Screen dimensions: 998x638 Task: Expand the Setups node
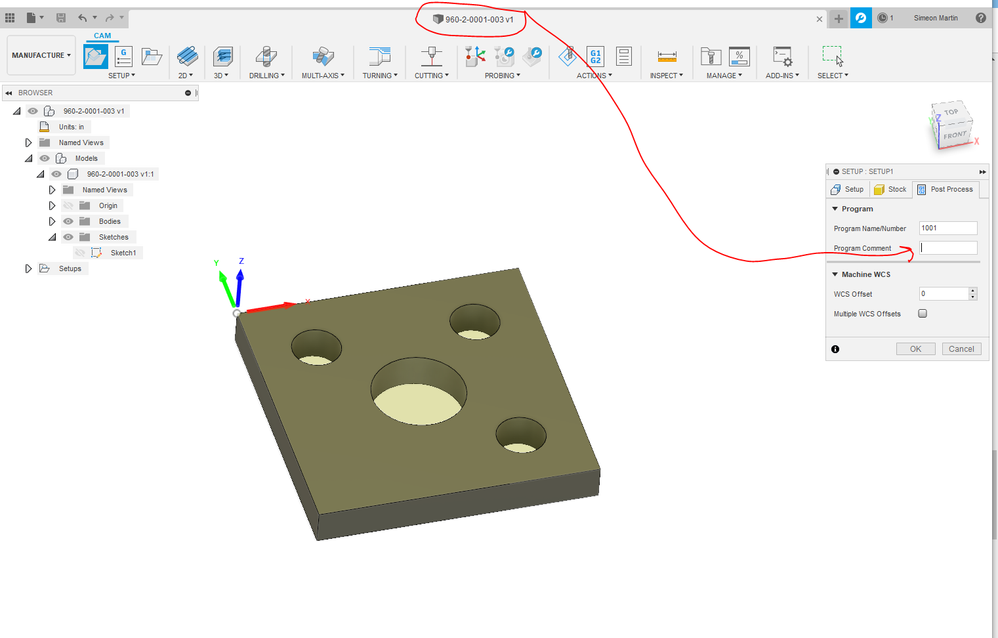tap(28, 269)
